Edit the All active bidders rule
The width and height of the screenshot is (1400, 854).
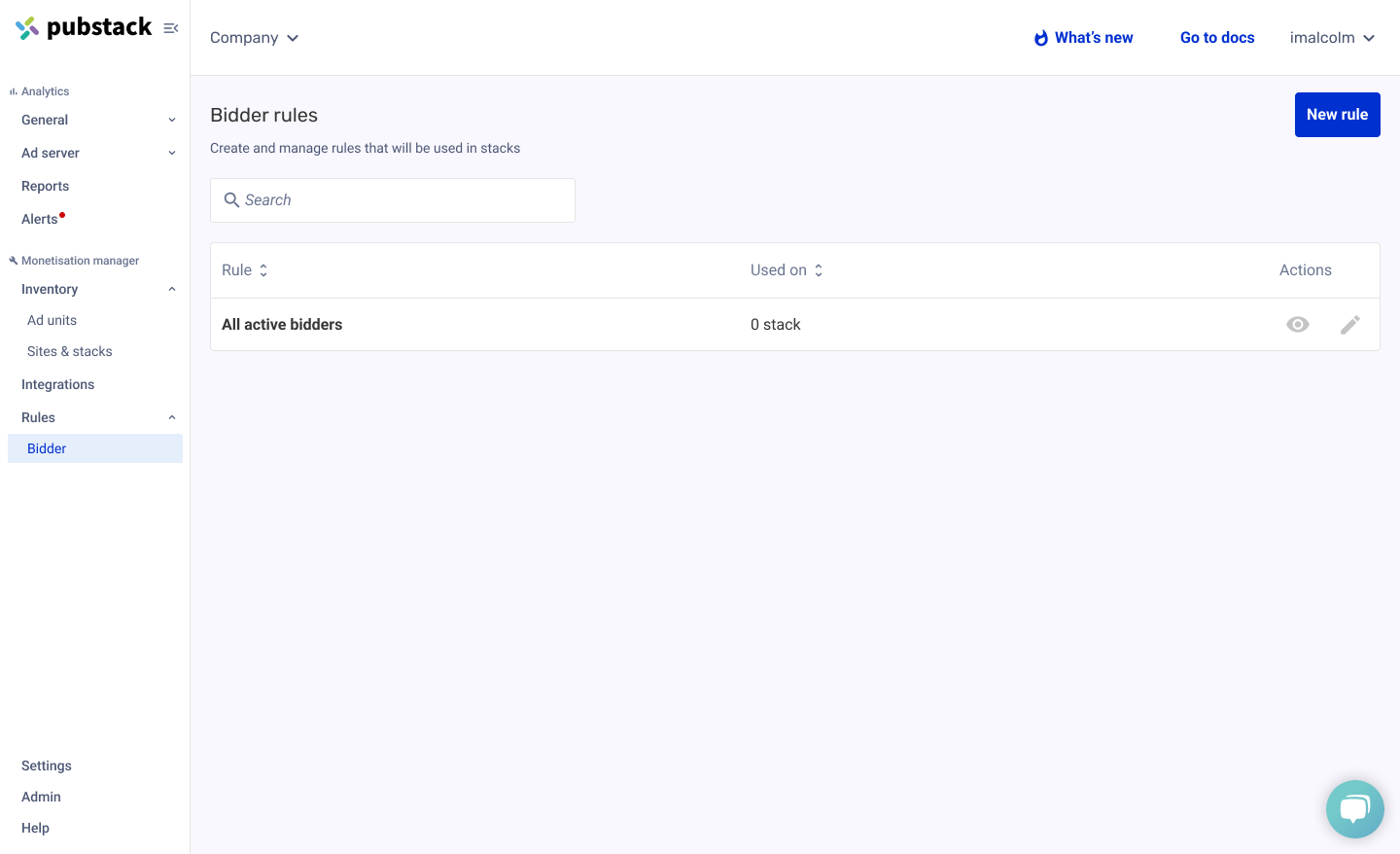[1349, 325]
